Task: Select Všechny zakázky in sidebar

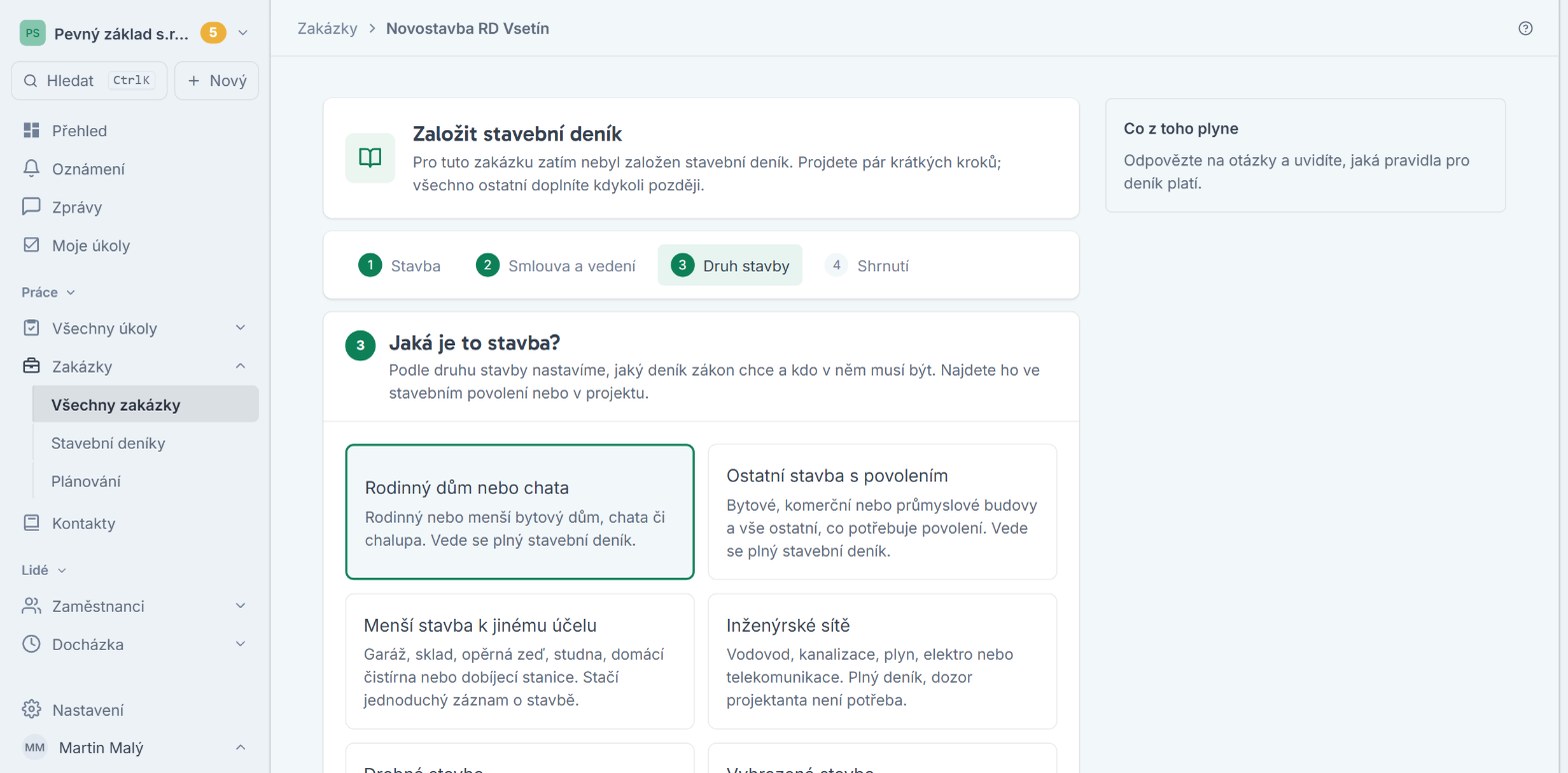Action: click(145, 404)
